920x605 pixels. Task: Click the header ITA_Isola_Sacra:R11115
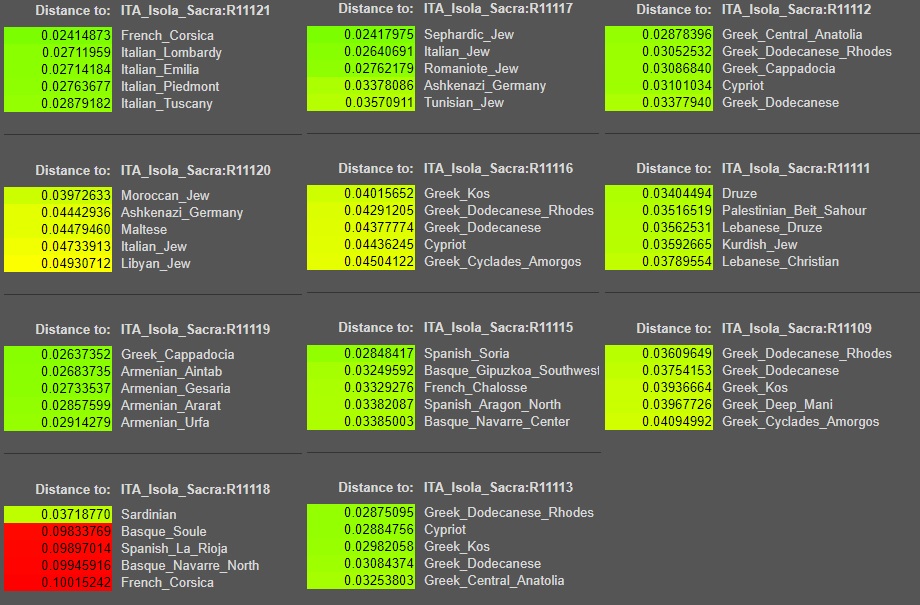[x=498, y=327]
